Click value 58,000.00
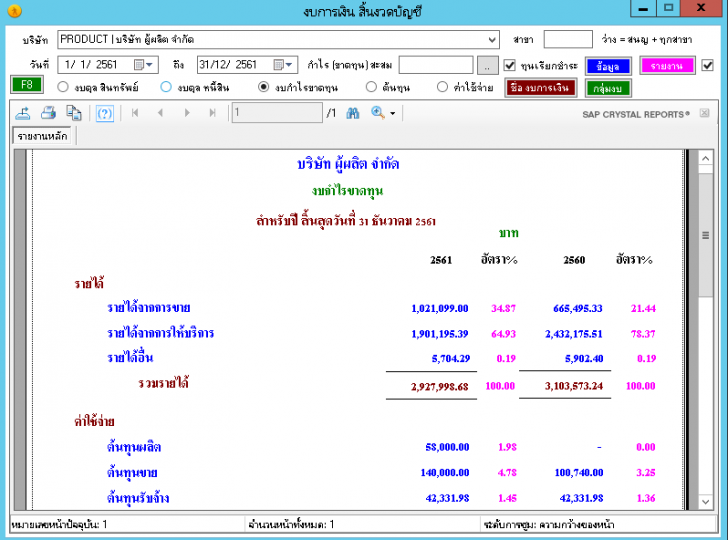Viewport: 728px width, 540px height. coord(447,447)
